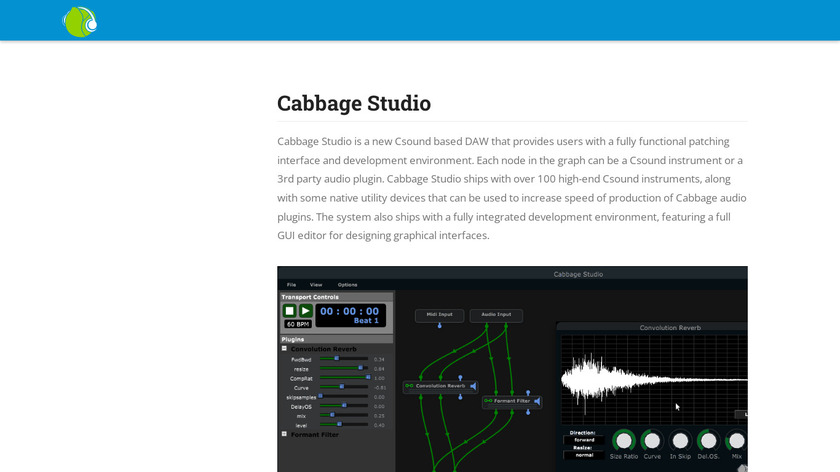This screenshot has width=840, height=472.
Task: Click the Cabbage Studio window title text
Action: coord(578,274)
